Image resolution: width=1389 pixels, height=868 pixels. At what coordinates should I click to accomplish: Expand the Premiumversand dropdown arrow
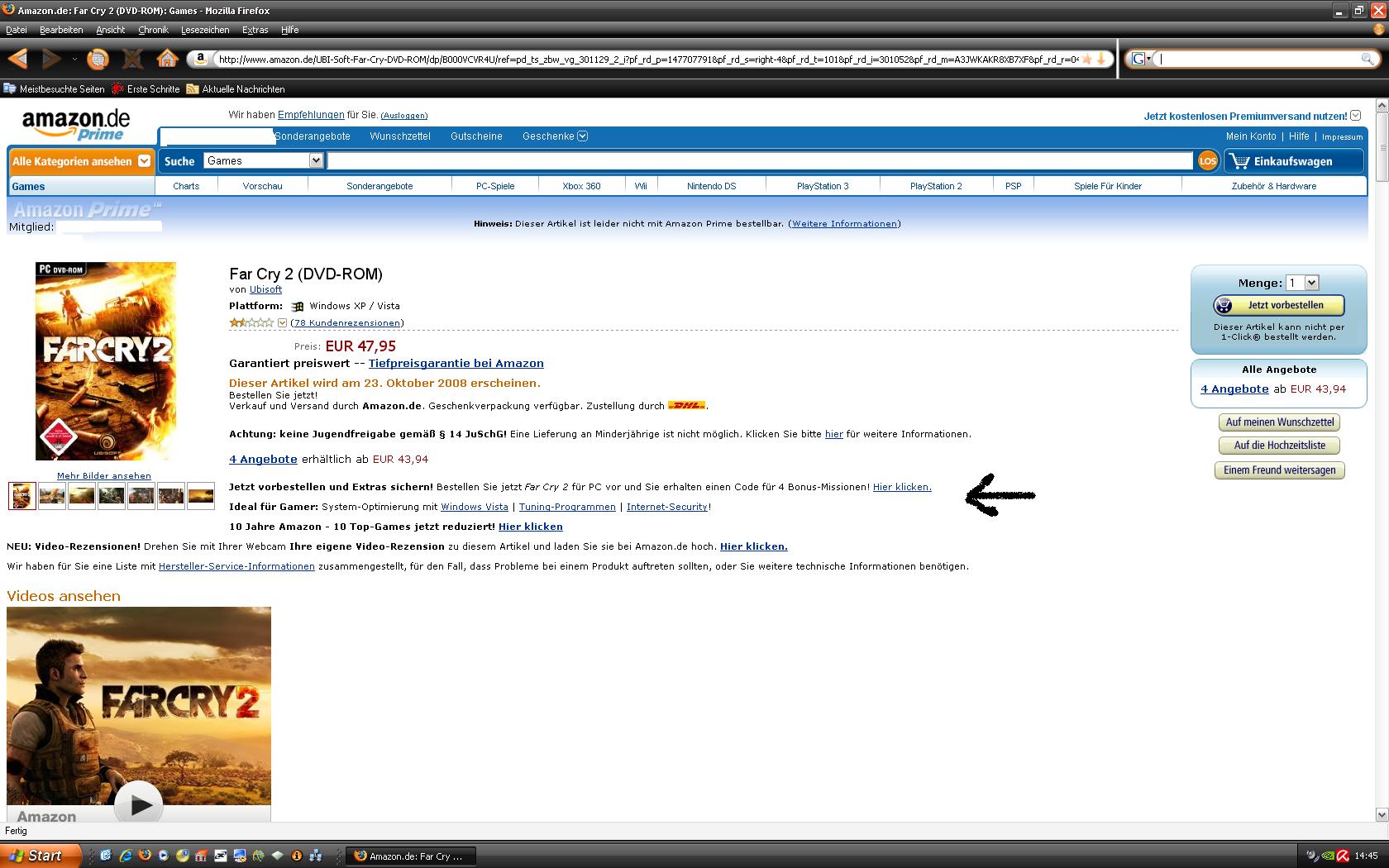pyautogui.click(x=1355, y=116)
